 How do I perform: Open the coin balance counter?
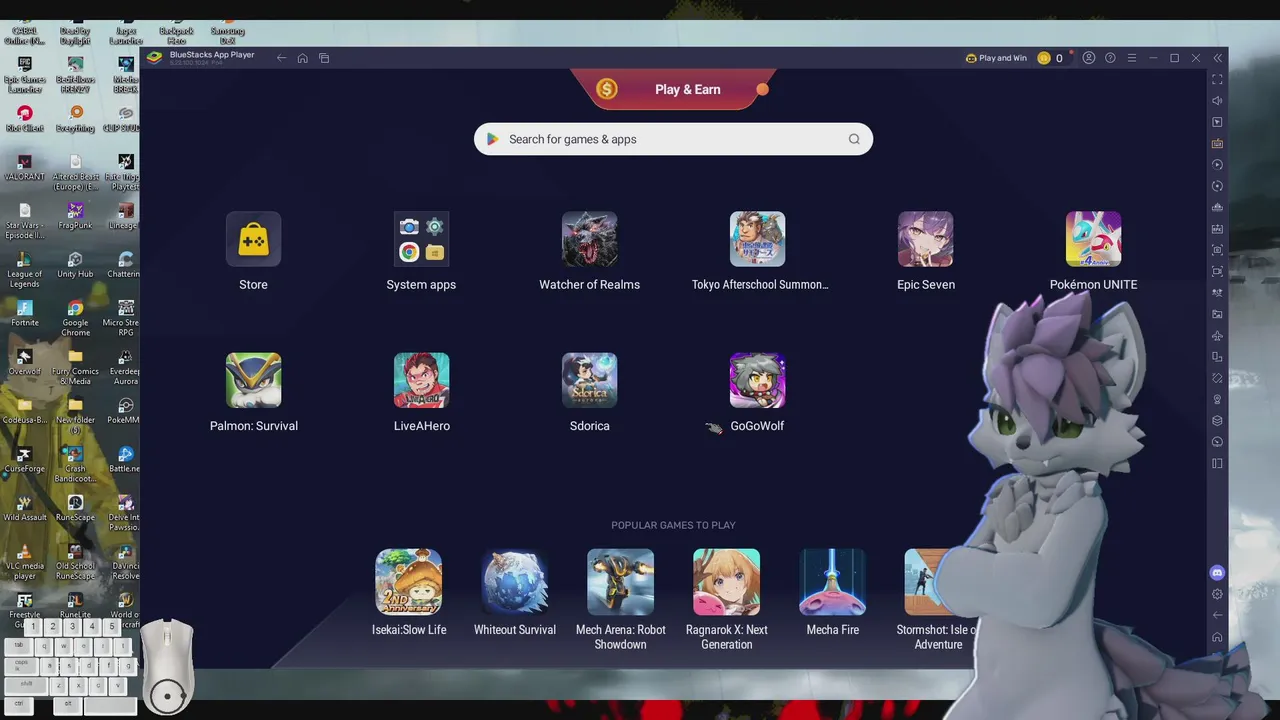pyautogui.click(x=1050, y=58)
